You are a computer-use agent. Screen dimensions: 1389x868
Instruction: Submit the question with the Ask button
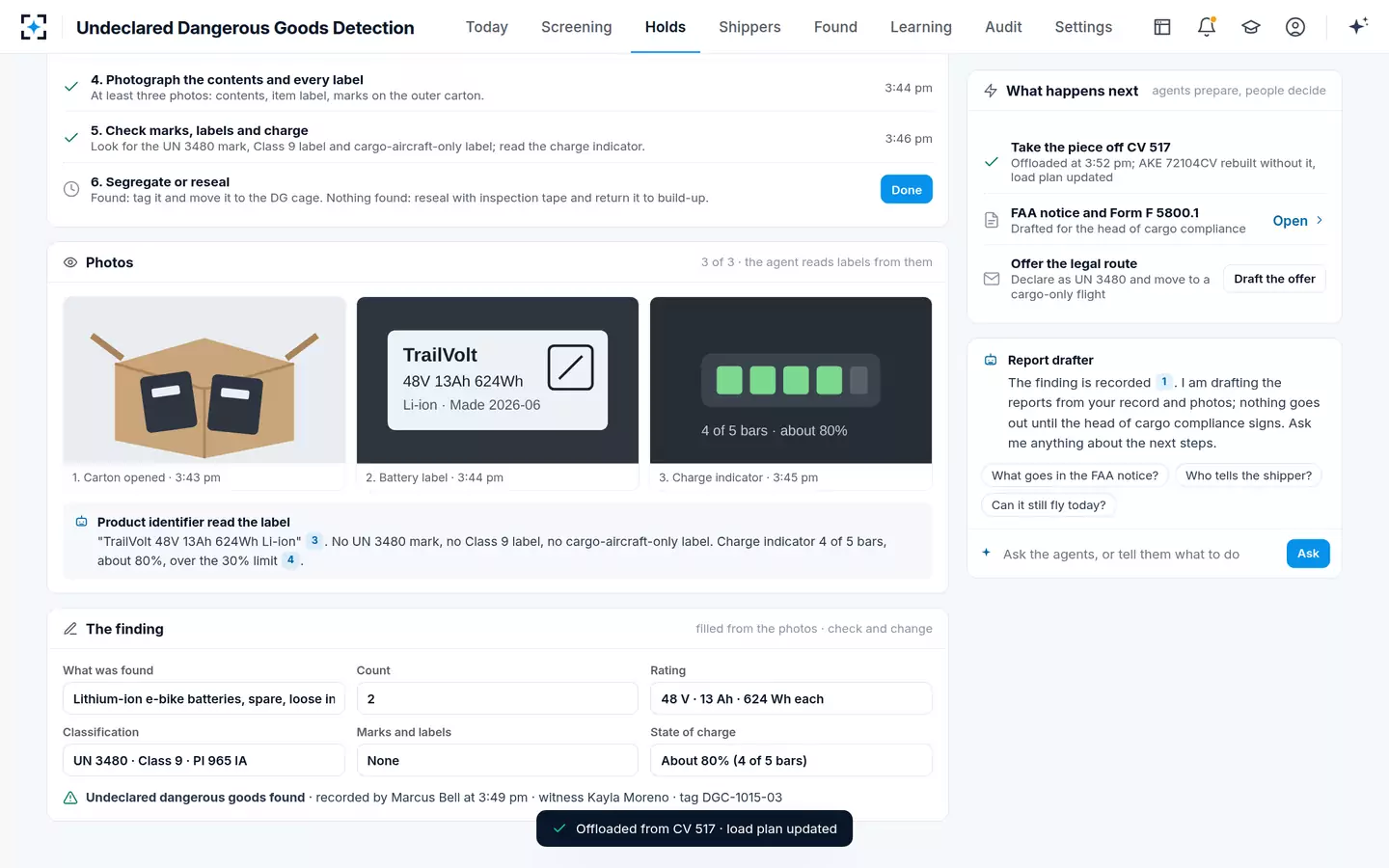pyautogui.click(x=1308, y=554)
